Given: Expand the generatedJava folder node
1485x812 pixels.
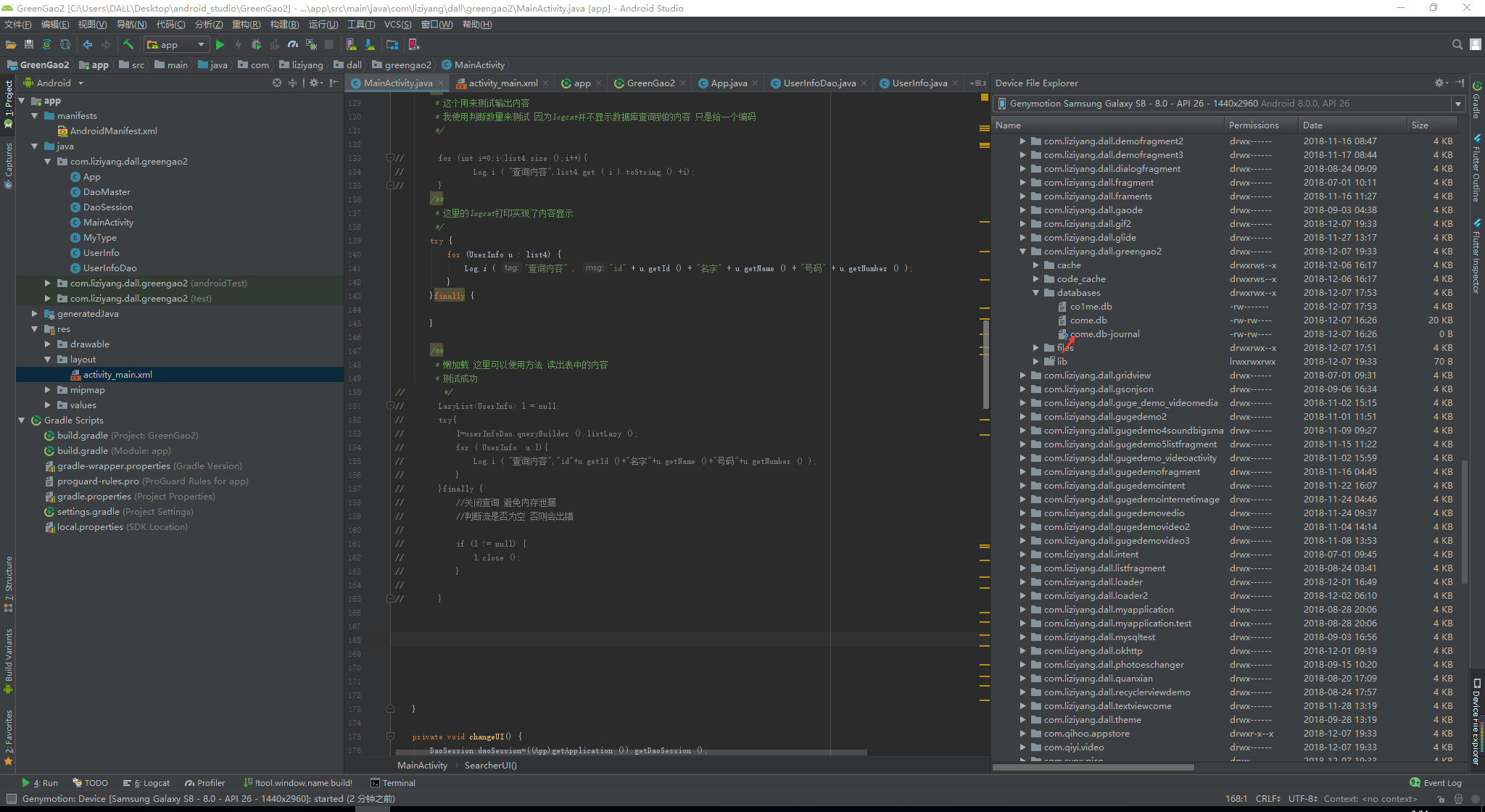Looking at the screenshot, I should point(35,314).
